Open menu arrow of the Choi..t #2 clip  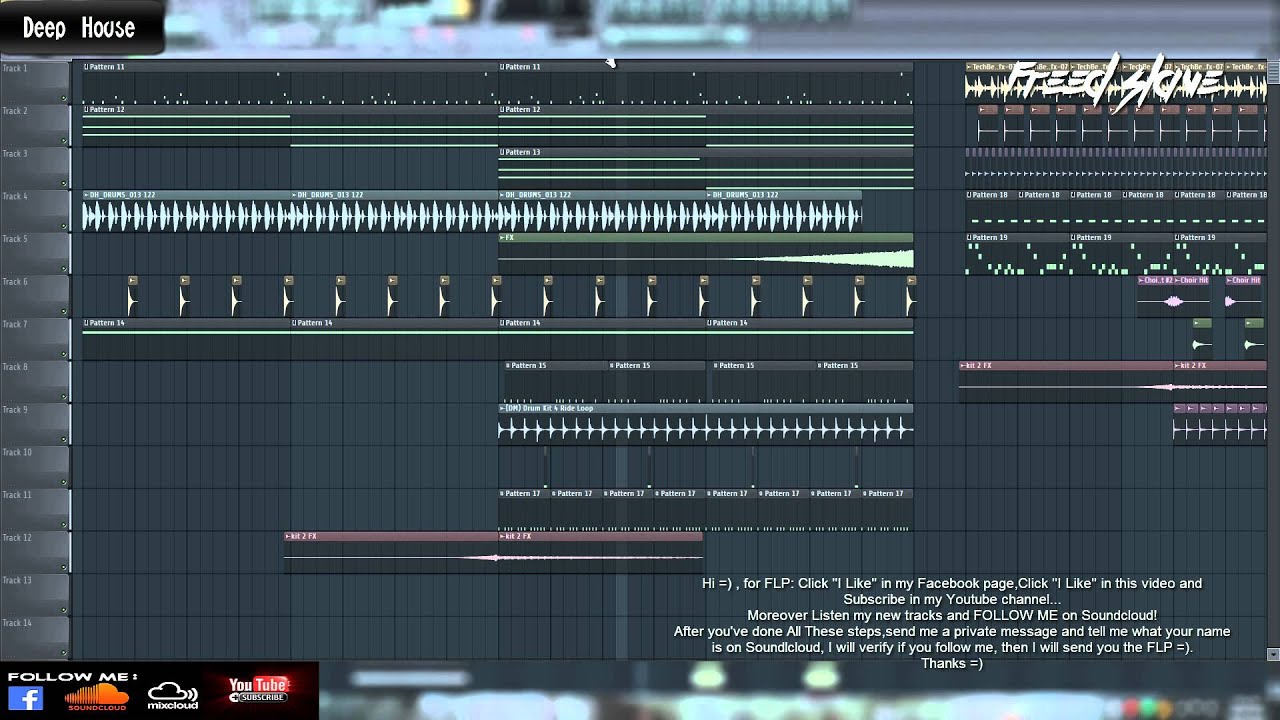pos(1141,280)
